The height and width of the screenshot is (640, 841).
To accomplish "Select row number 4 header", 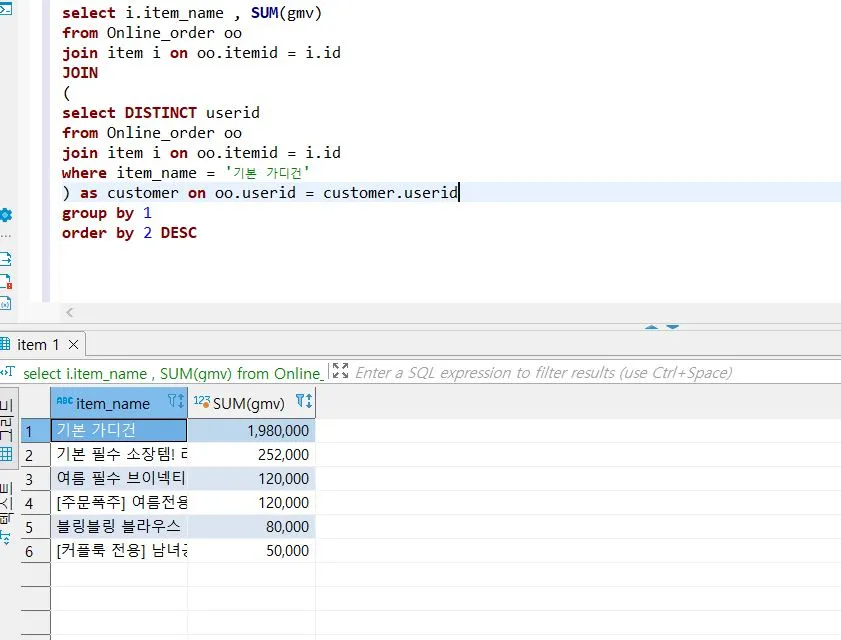I will pos(35,503).
